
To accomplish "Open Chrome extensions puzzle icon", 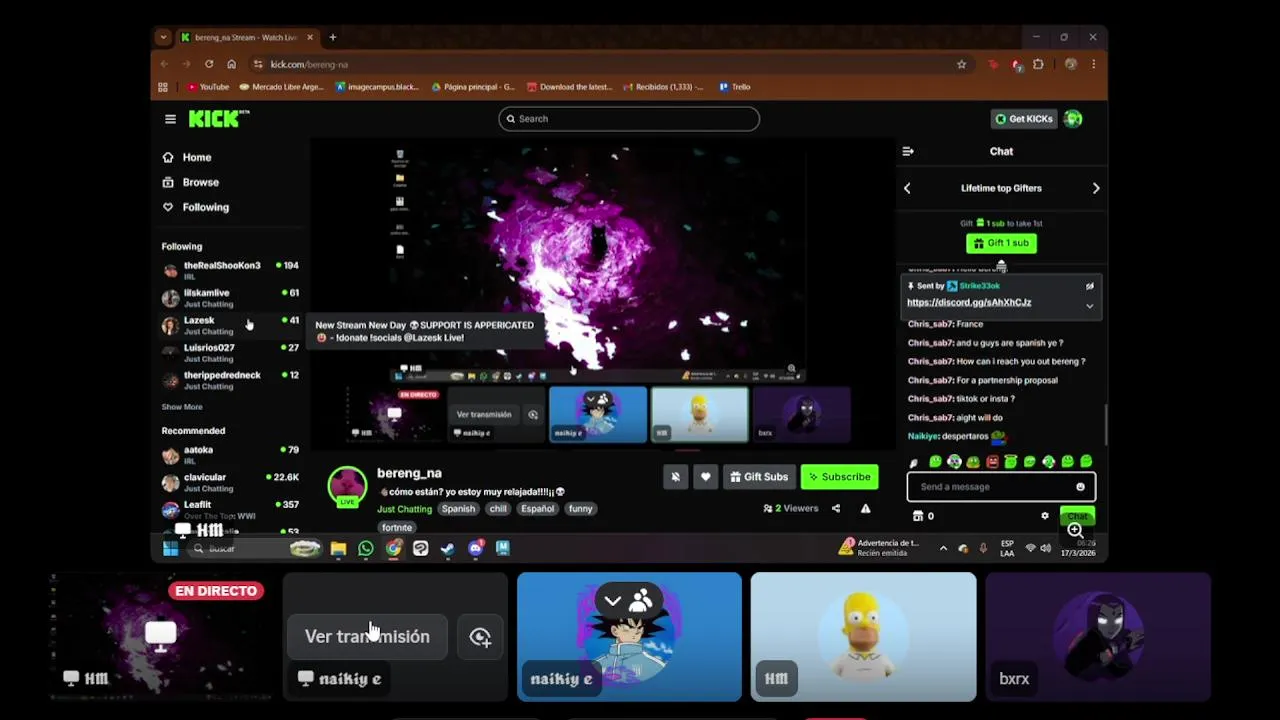I will coord(1038,64).
